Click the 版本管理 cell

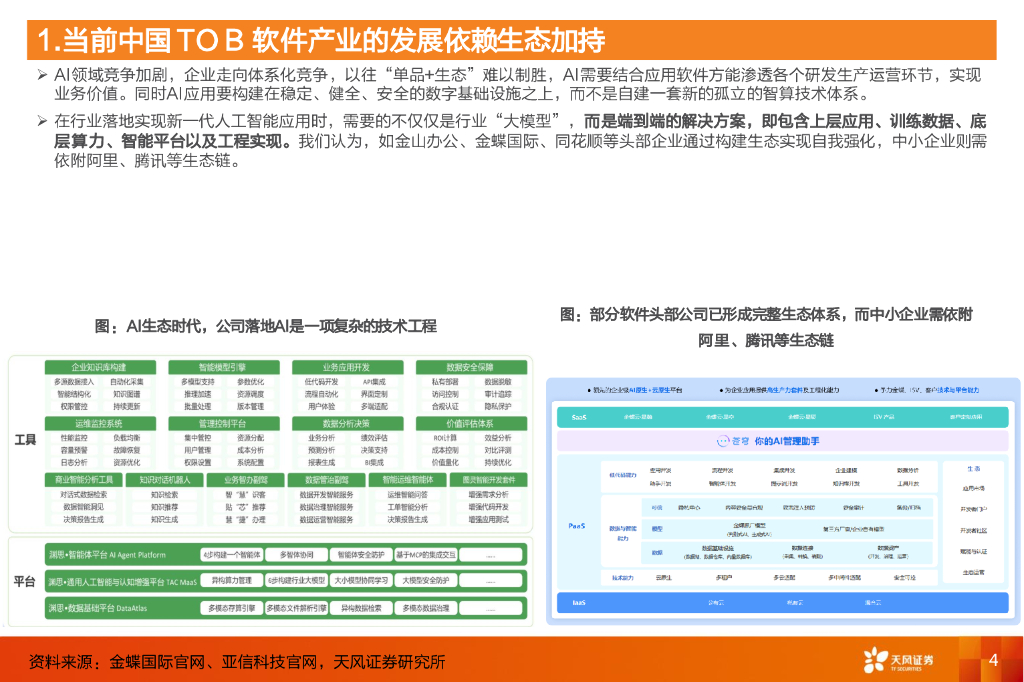pos(250,406)
